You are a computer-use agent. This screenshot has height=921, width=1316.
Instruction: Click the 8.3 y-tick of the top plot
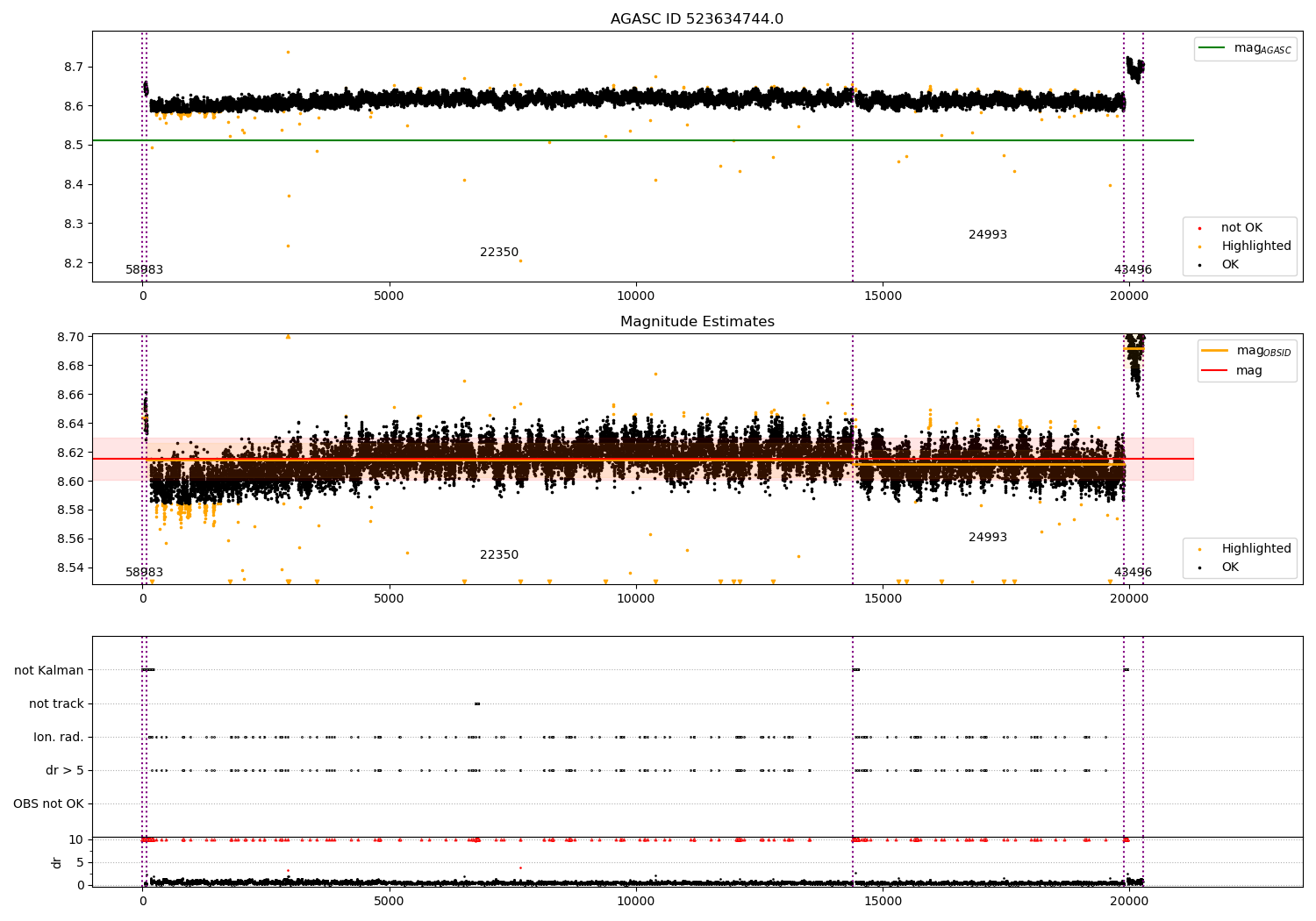click(74, 224)
